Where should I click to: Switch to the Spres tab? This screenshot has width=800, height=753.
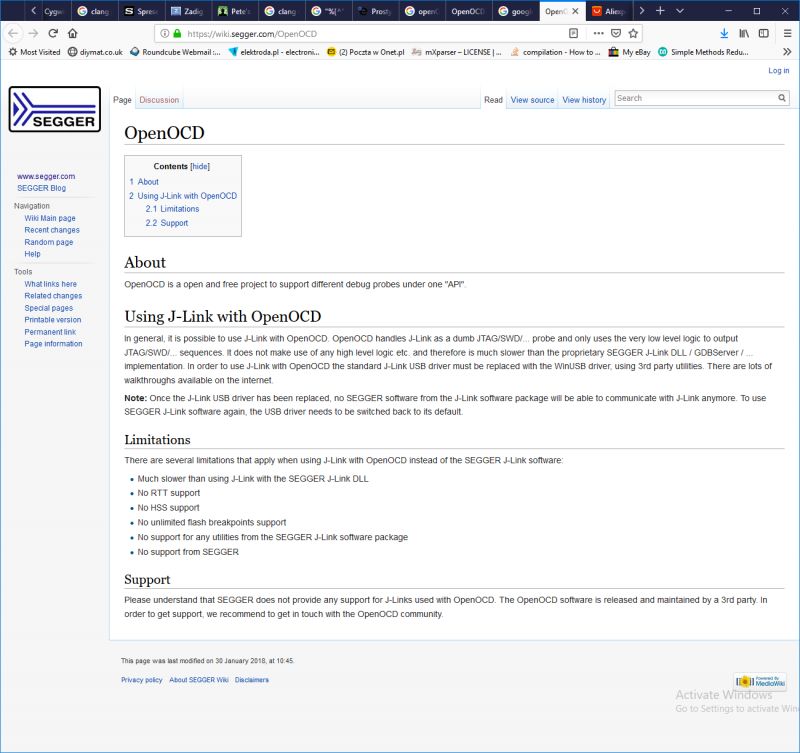[x=141, y=11]
